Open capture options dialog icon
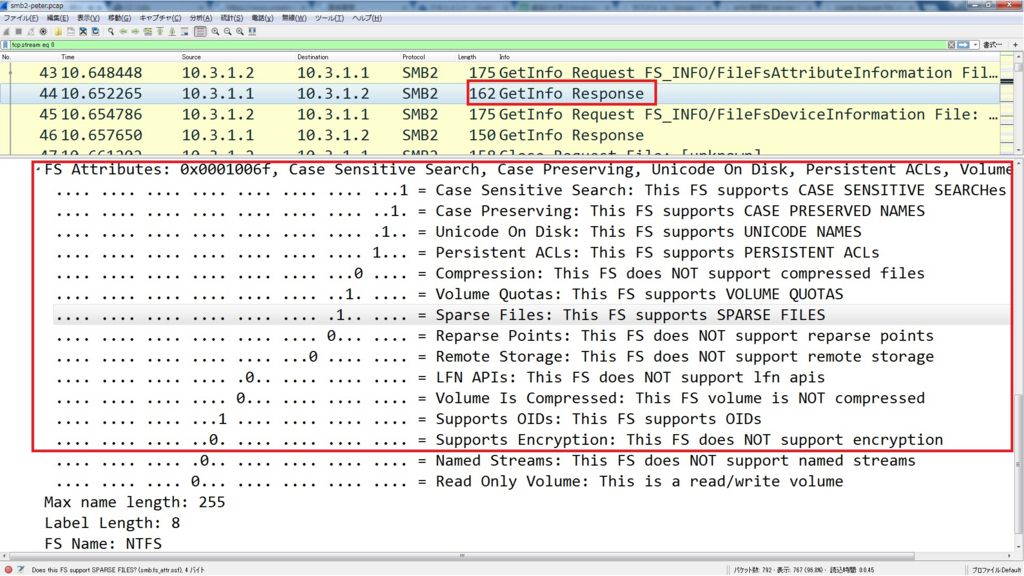The width and height of the screenshot is (1024, 576). 43,31
